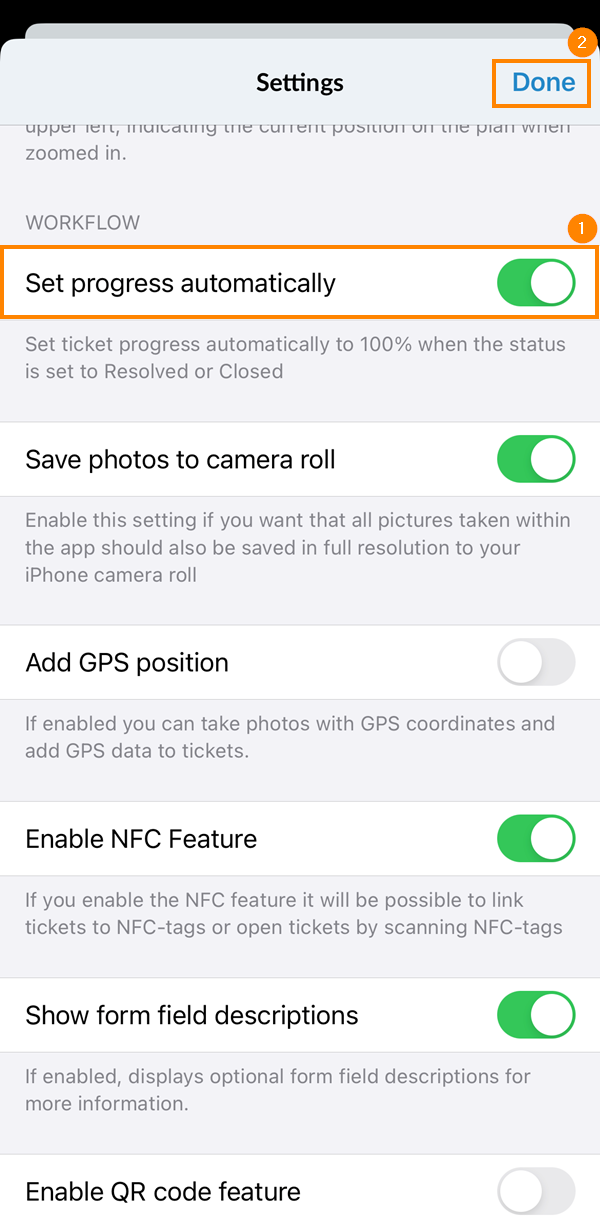
Task: Click the Settings title in the header
Action: (x=300, y=82)
